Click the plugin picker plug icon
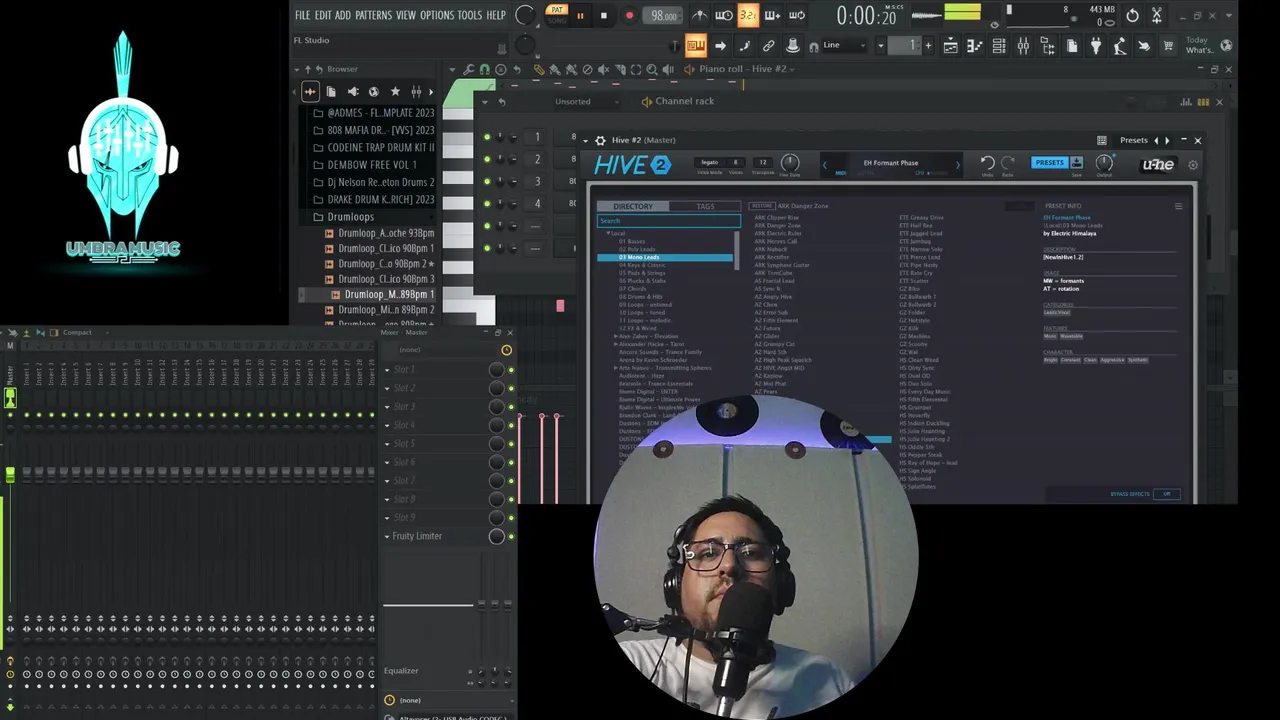This screenshot has height=720, width=1280. (x=1096, y=46)
